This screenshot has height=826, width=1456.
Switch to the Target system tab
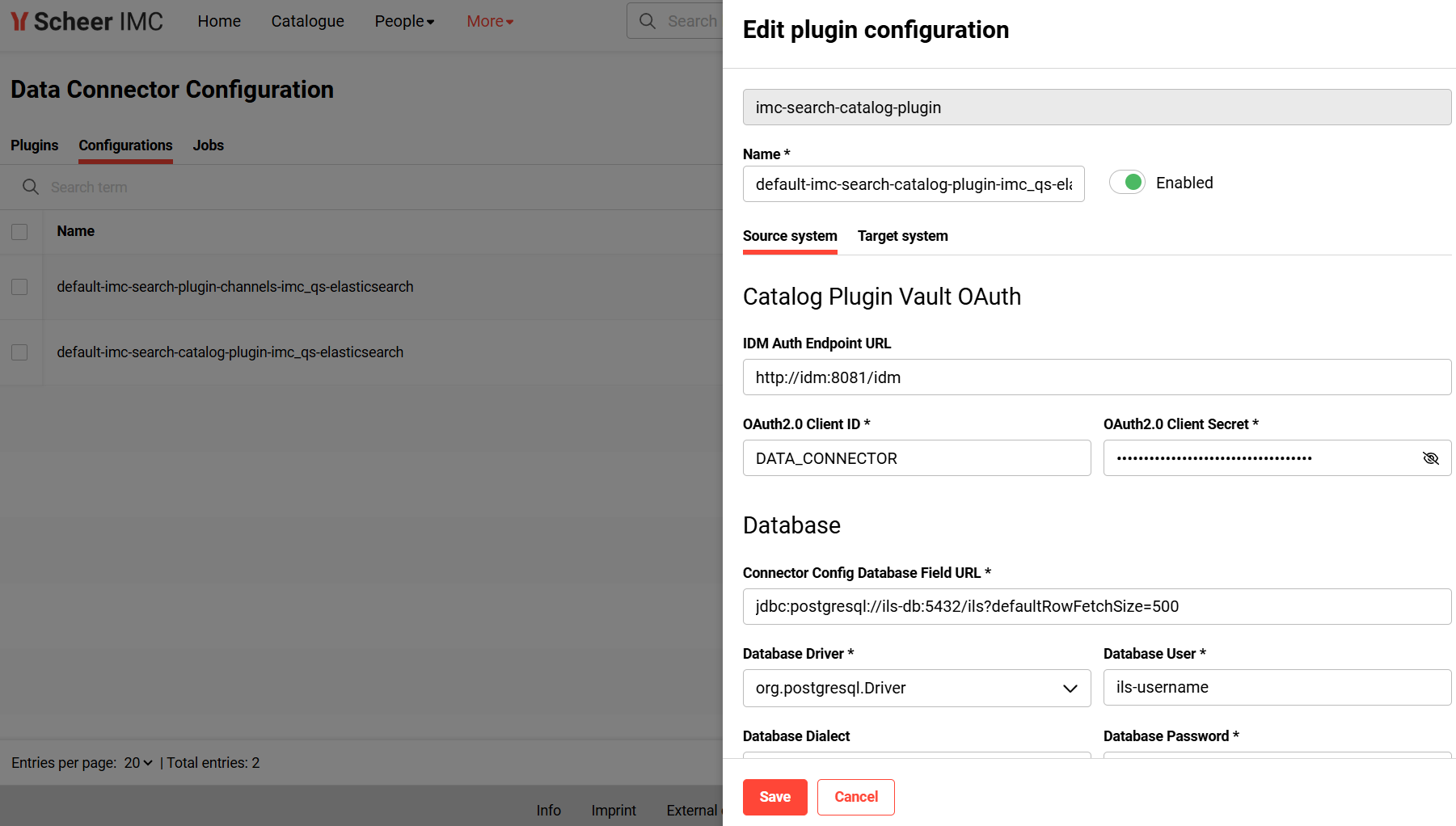click(902, 236)
